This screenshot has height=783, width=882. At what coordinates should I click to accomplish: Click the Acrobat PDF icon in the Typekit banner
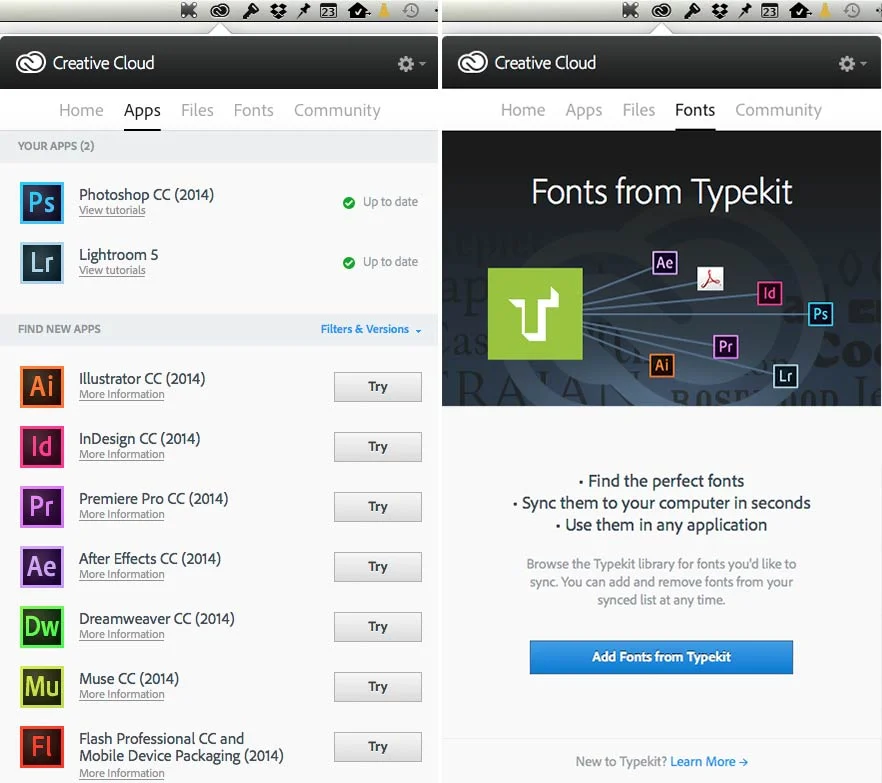coord(710,278)
